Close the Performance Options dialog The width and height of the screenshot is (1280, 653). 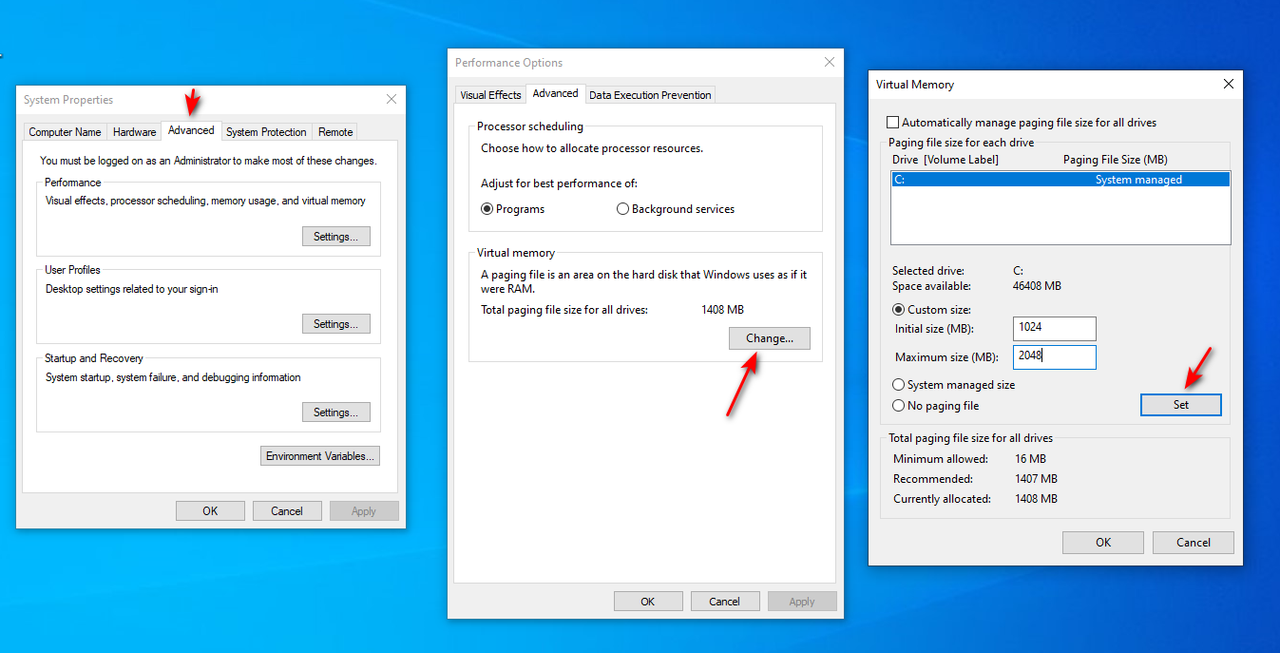tap(829, 62)
